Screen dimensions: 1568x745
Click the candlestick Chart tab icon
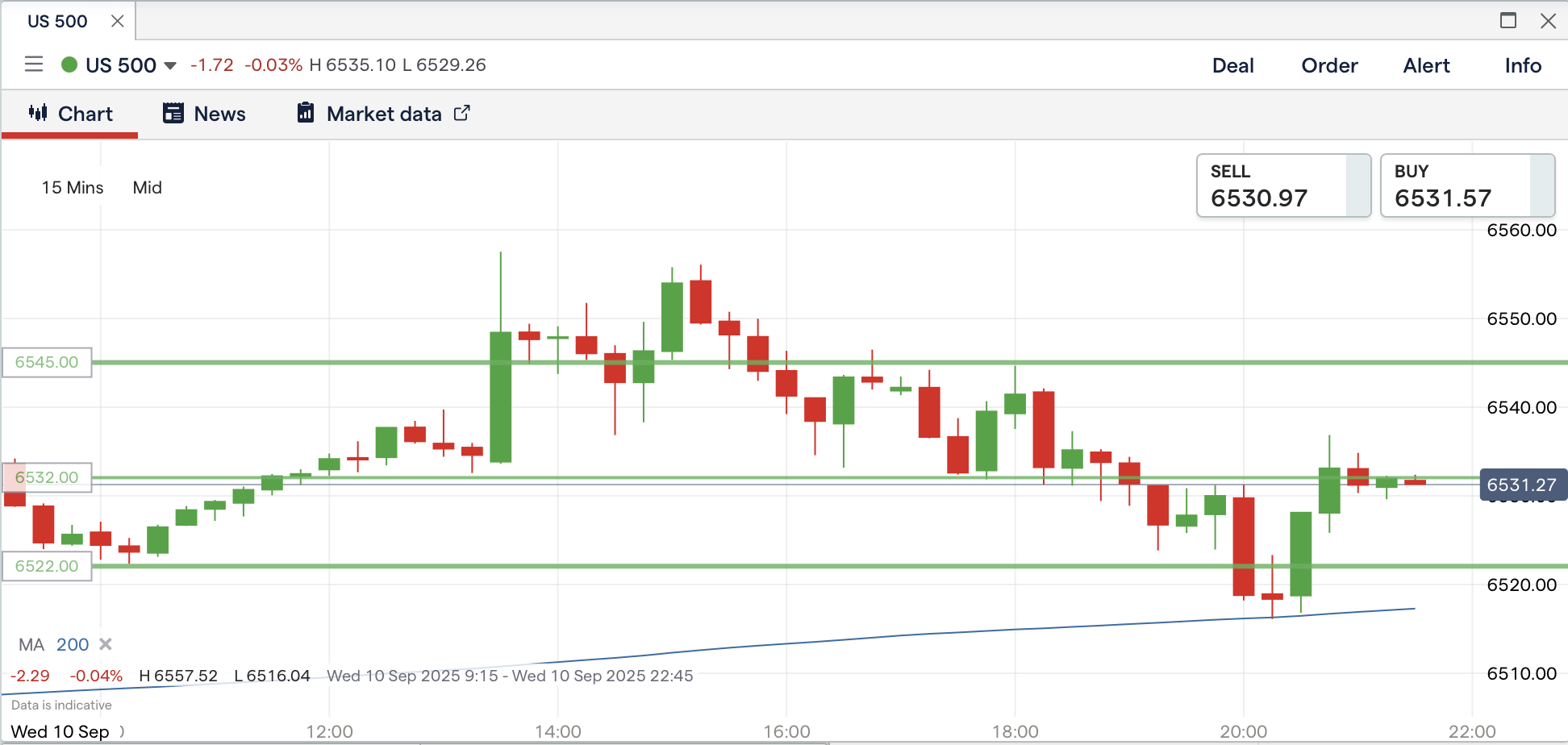[x=38, y=113]
